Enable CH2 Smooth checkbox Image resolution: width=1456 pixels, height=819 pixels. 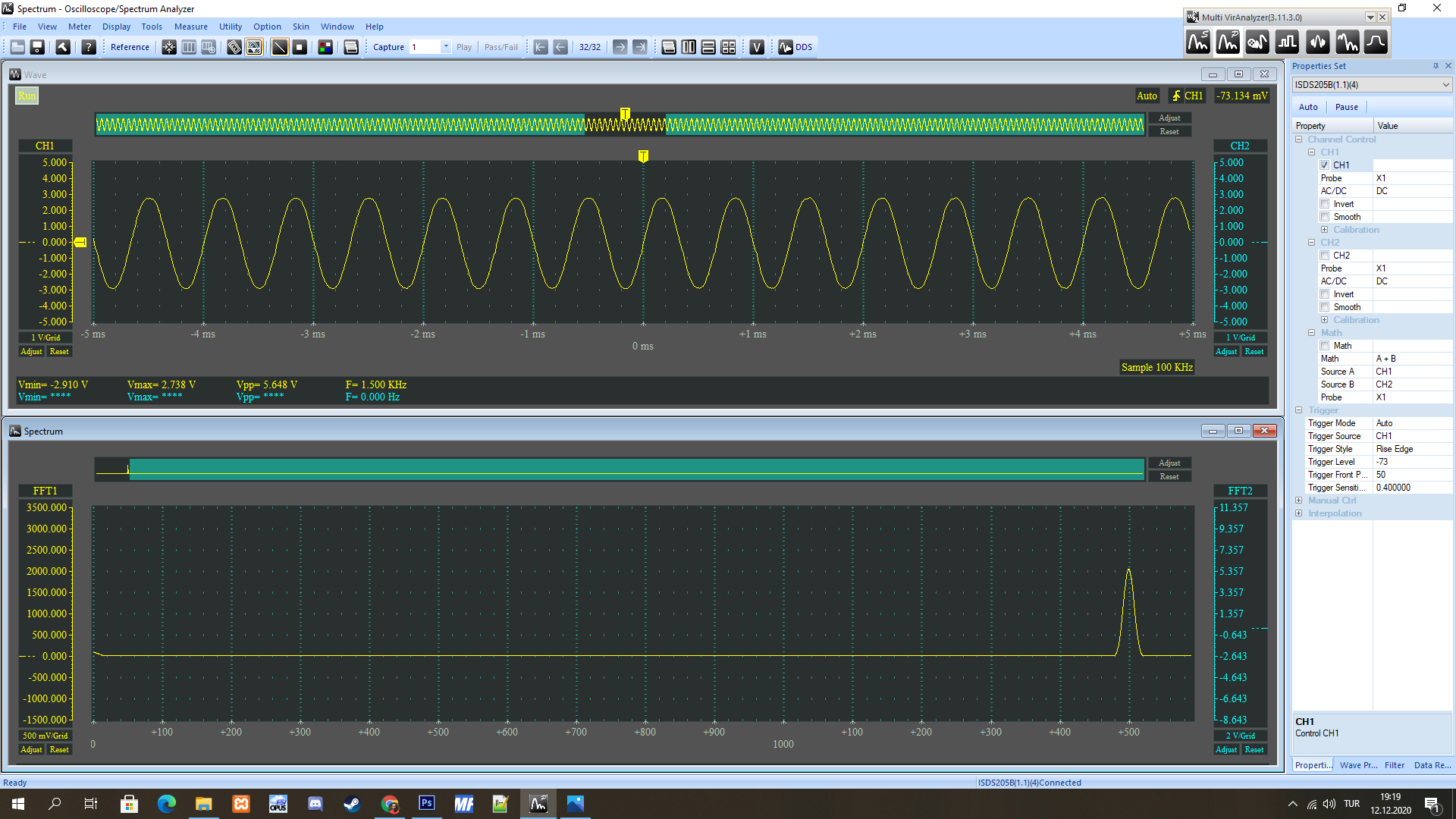pyautogui.click(x=1325, y=307)
